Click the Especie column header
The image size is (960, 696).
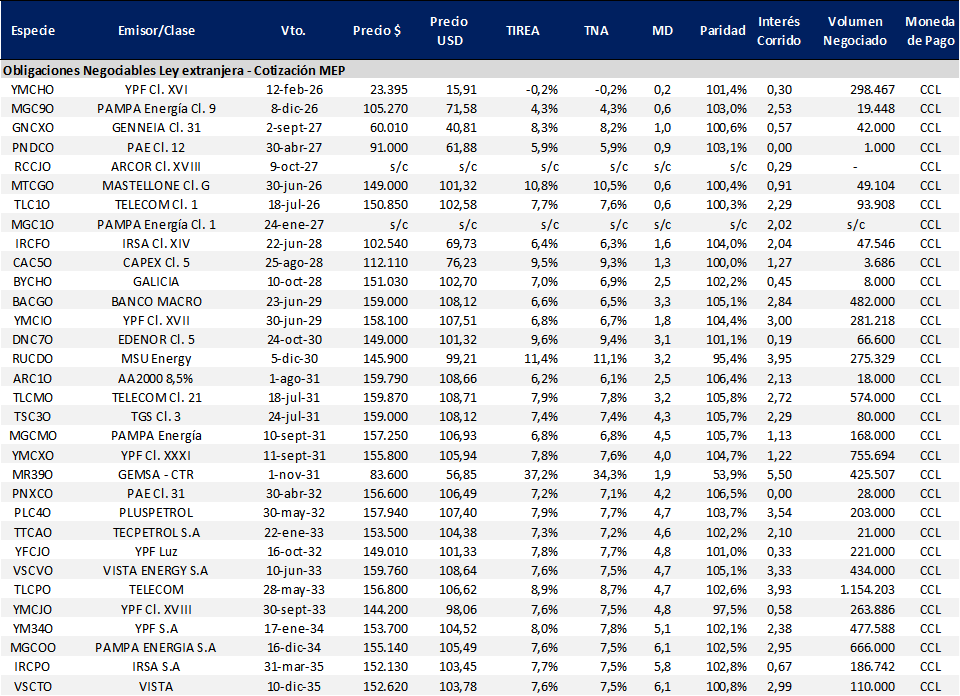pyautogui.click(x=32, y=30)
